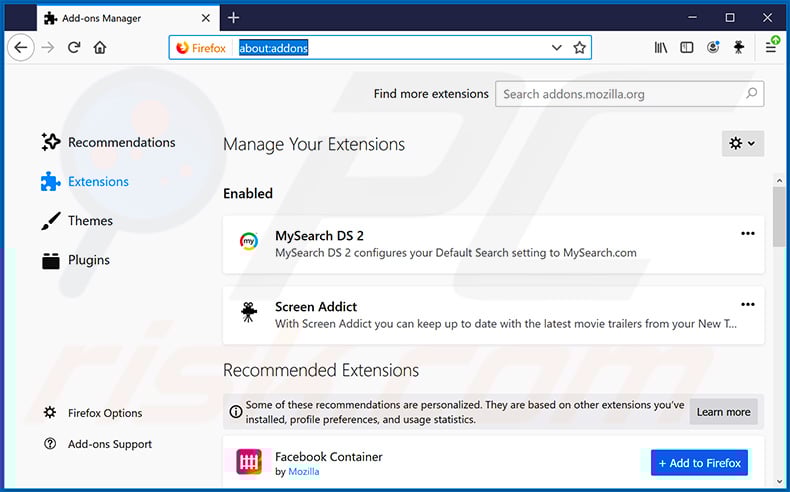790x492 pixels.
Task: Click the page scrollbar thumb
Action: pyautogui.click(x=779, y=218)
